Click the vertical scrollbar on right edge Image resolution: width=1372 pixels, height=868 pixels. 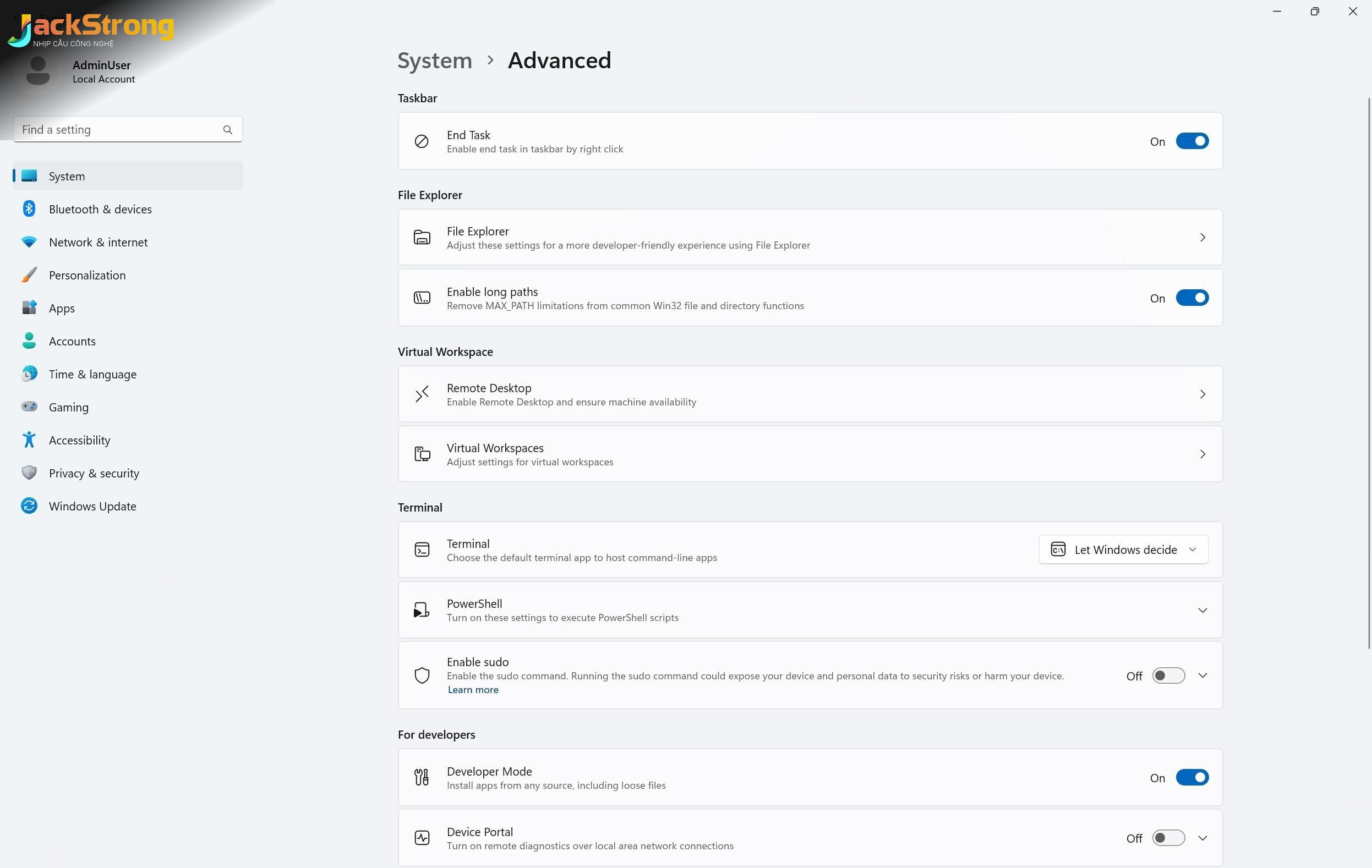click(x=1369, y=373)
